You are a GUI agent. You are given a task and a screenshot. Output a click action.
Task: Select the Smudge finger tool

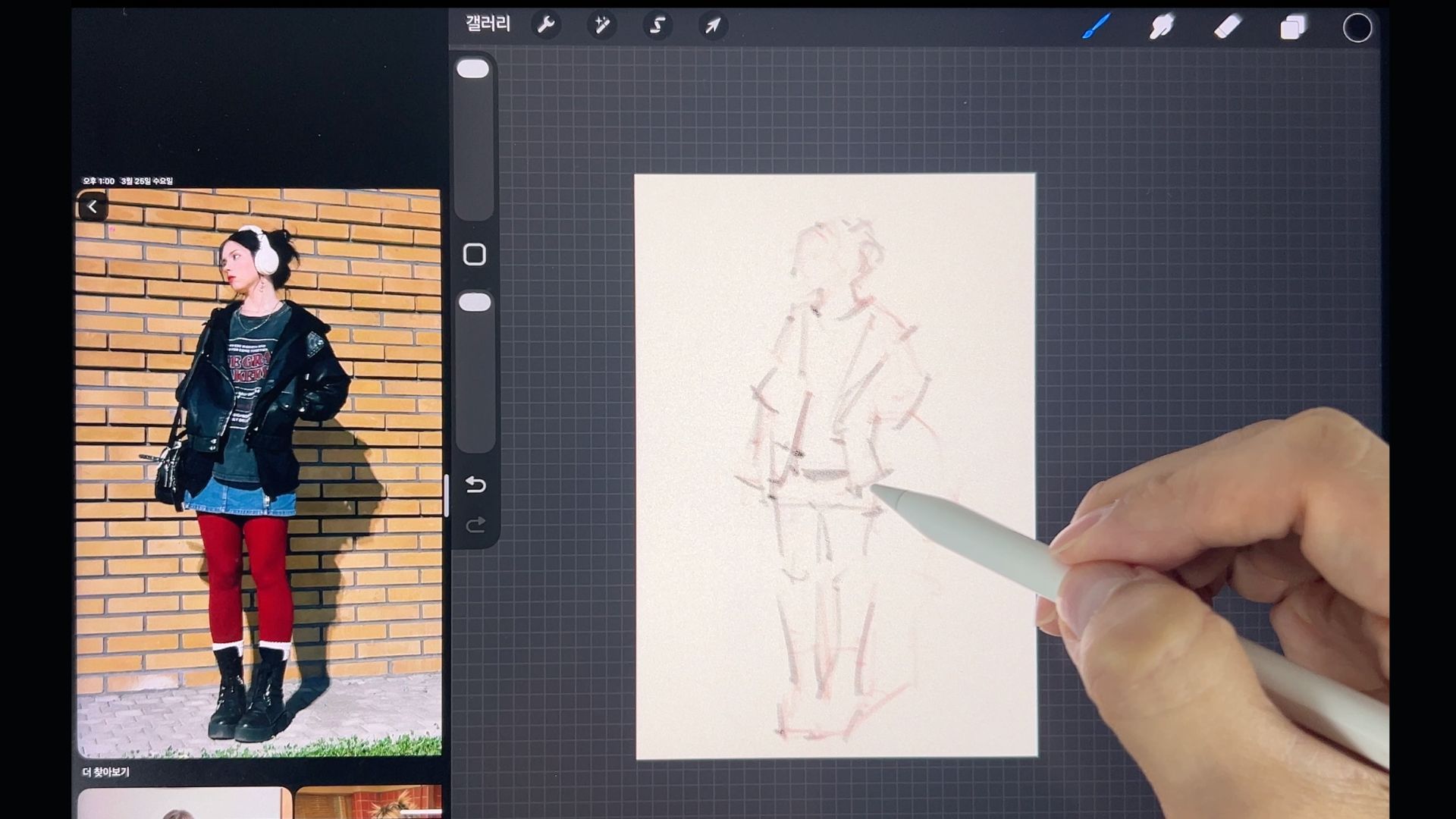coord(1162,27)
